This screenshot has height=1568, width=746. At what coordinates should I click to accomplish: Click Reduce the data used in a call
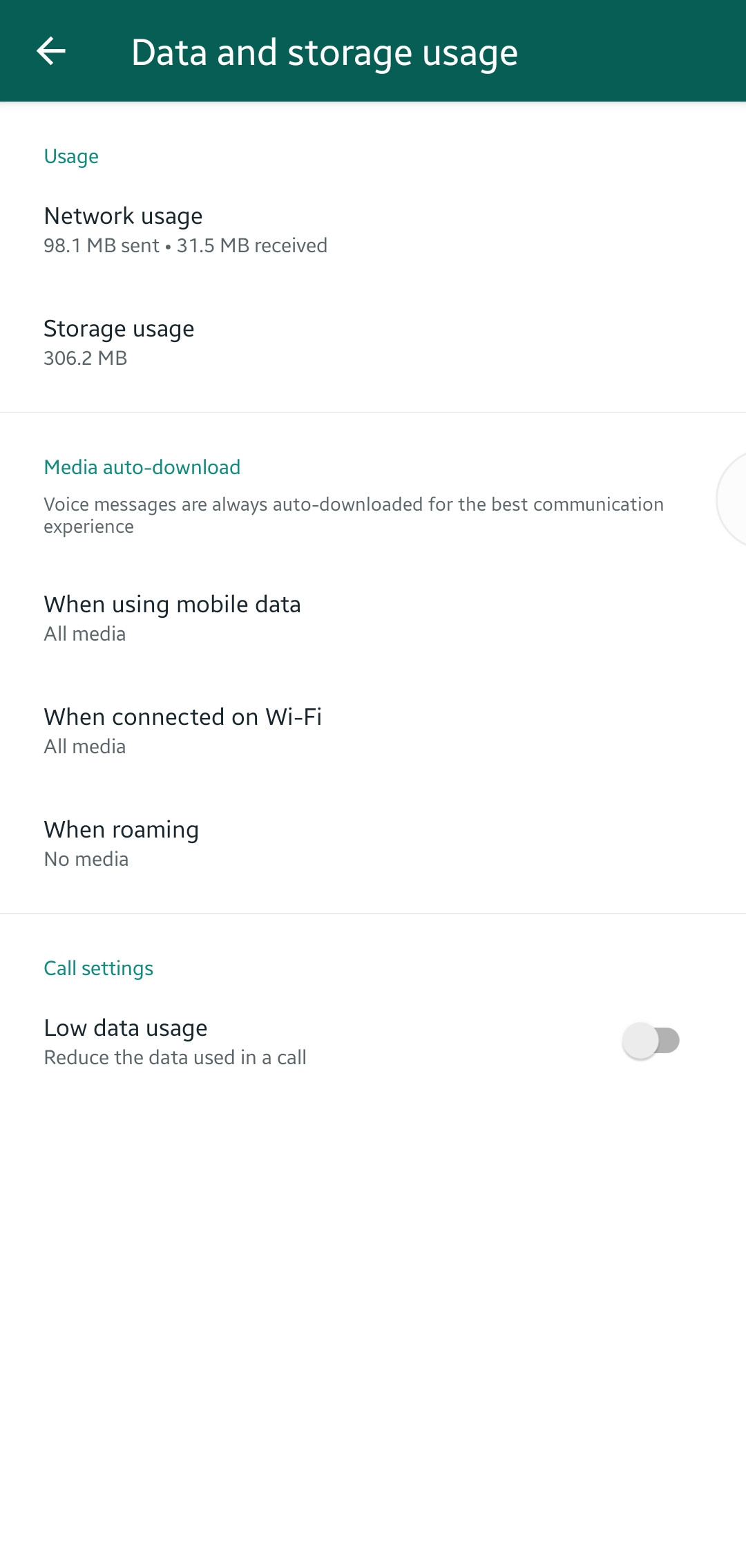(x=175, y=1057)
